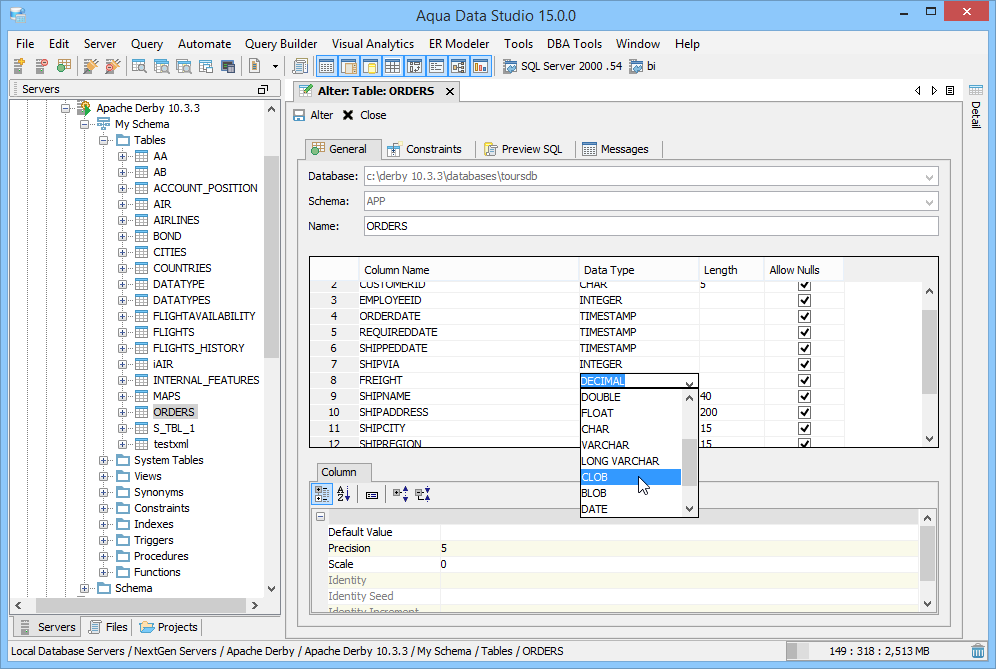Switch to the Preview SQL tab
Image resolution: width=996 pixels, height=669 pixels.
[523, 149]
